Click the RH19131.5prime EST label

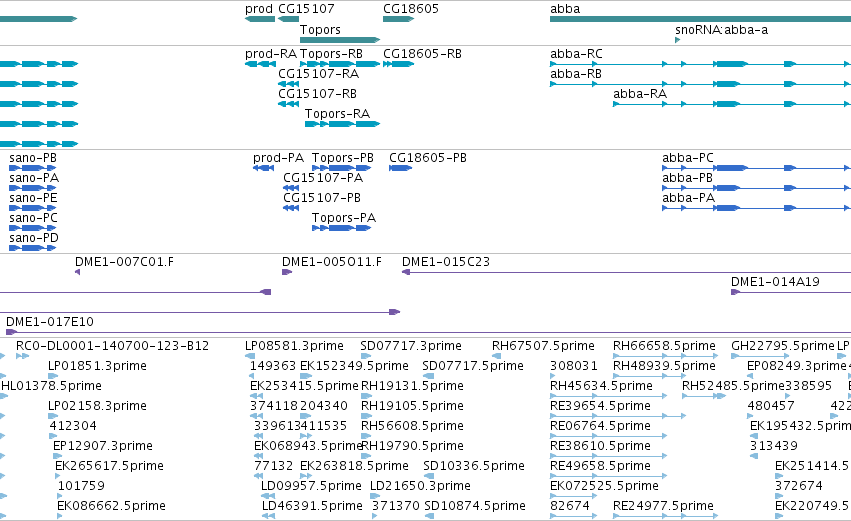coord(412,386)
